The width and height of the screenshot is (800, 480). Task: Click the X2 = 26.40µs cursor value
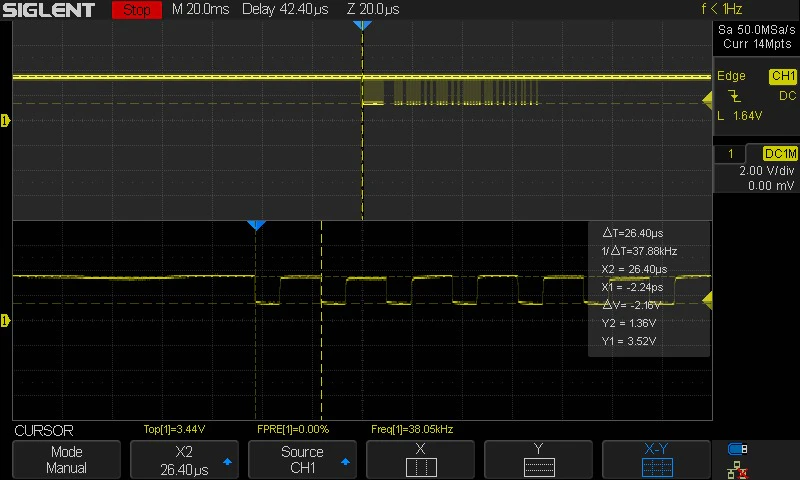[634, 269]
